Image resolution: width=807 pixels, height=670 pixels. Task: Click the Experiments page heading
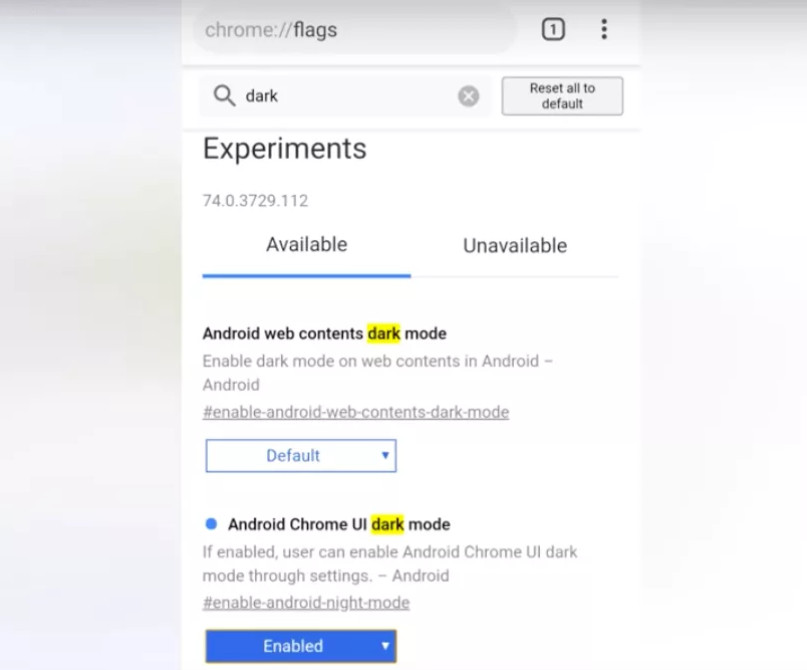pyautogui.click(x=285, y=149)
